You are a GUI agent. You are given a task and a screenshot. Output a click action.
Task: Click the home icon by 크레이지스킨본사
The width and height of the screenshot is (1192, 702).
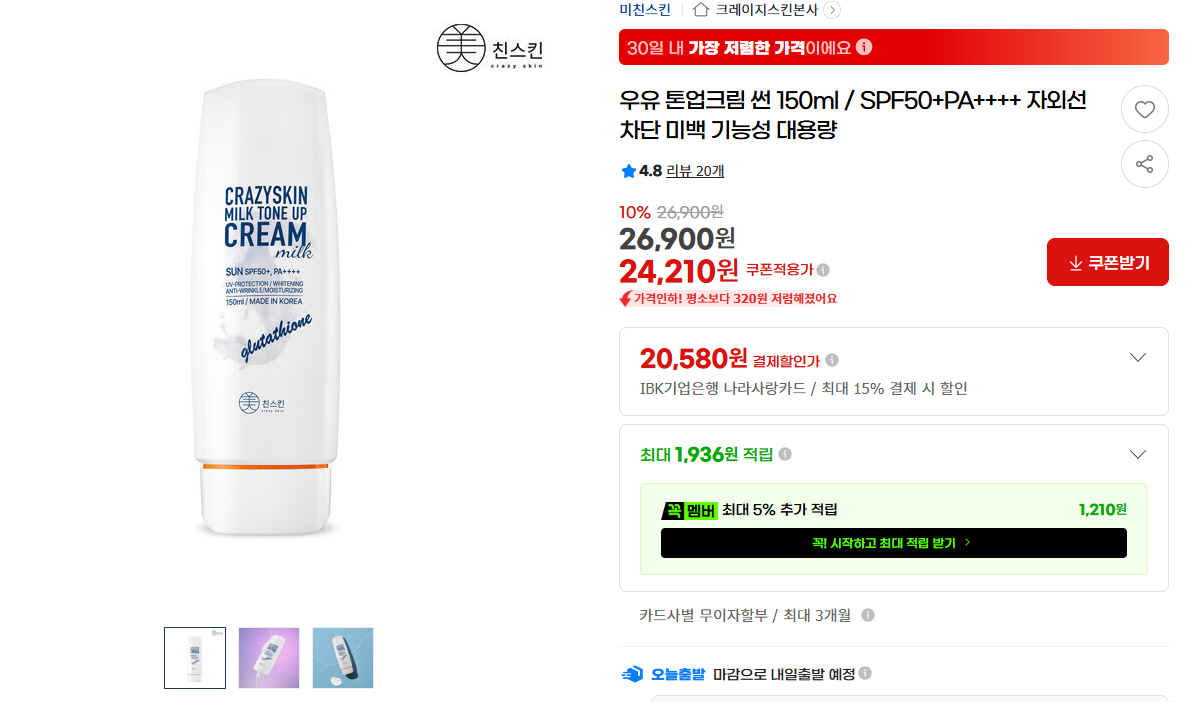click(x=701, y=9)
